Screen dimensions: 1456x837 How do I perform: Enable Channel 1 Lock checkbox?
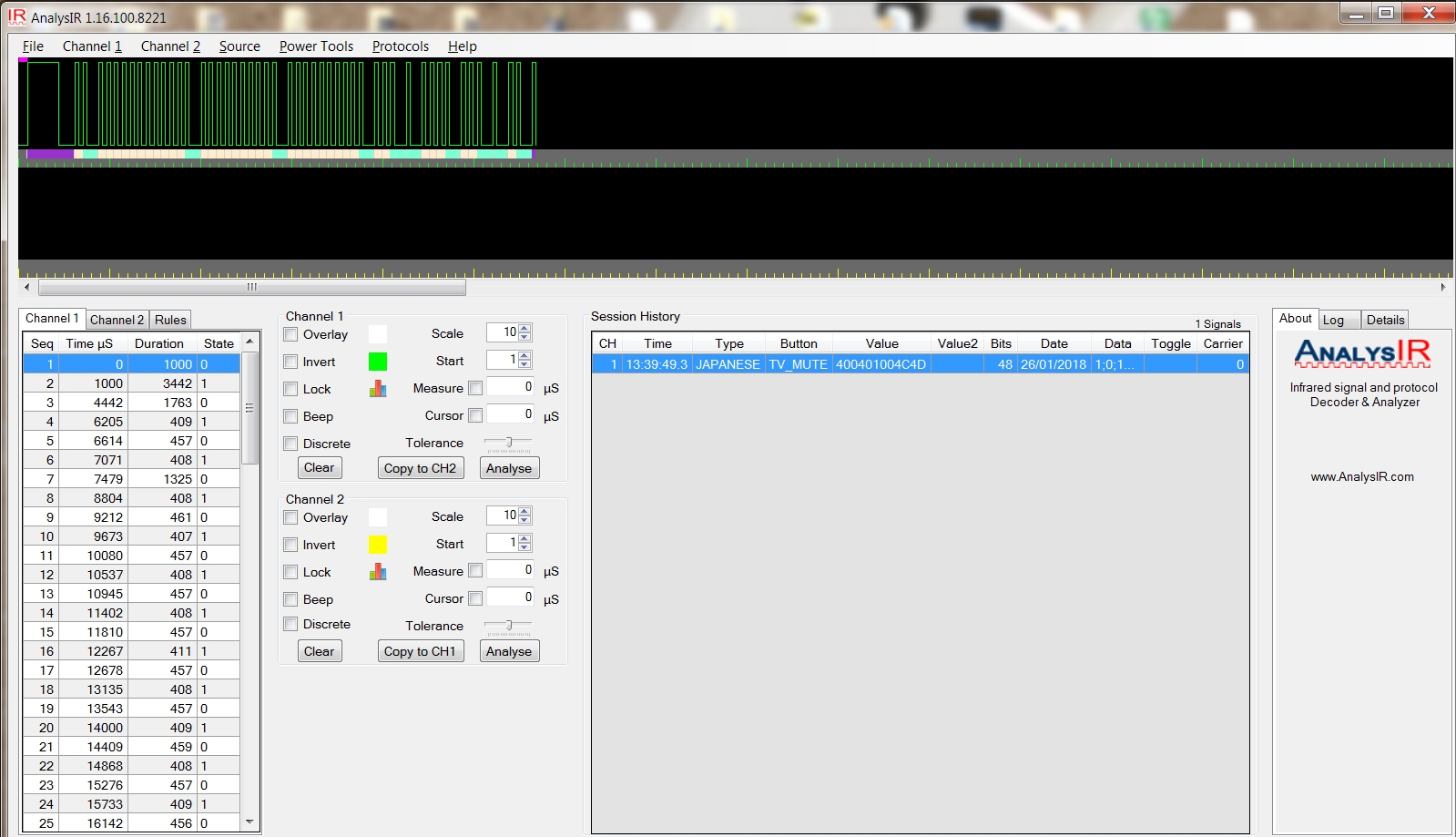pyautogui.click(x=290, y=389)
